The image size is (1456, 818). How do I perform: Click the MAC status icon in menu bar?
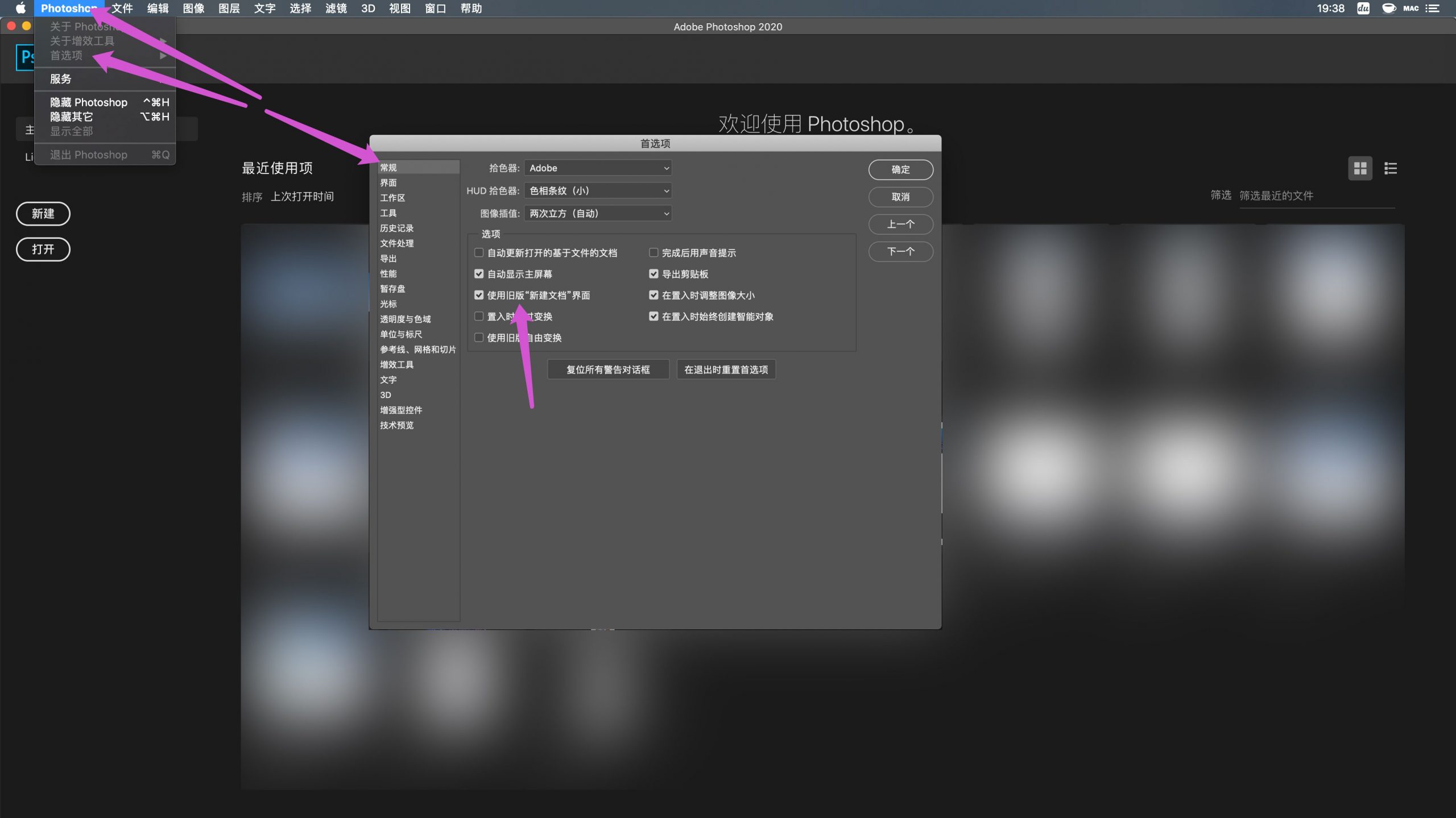[x=1410, y=8]
